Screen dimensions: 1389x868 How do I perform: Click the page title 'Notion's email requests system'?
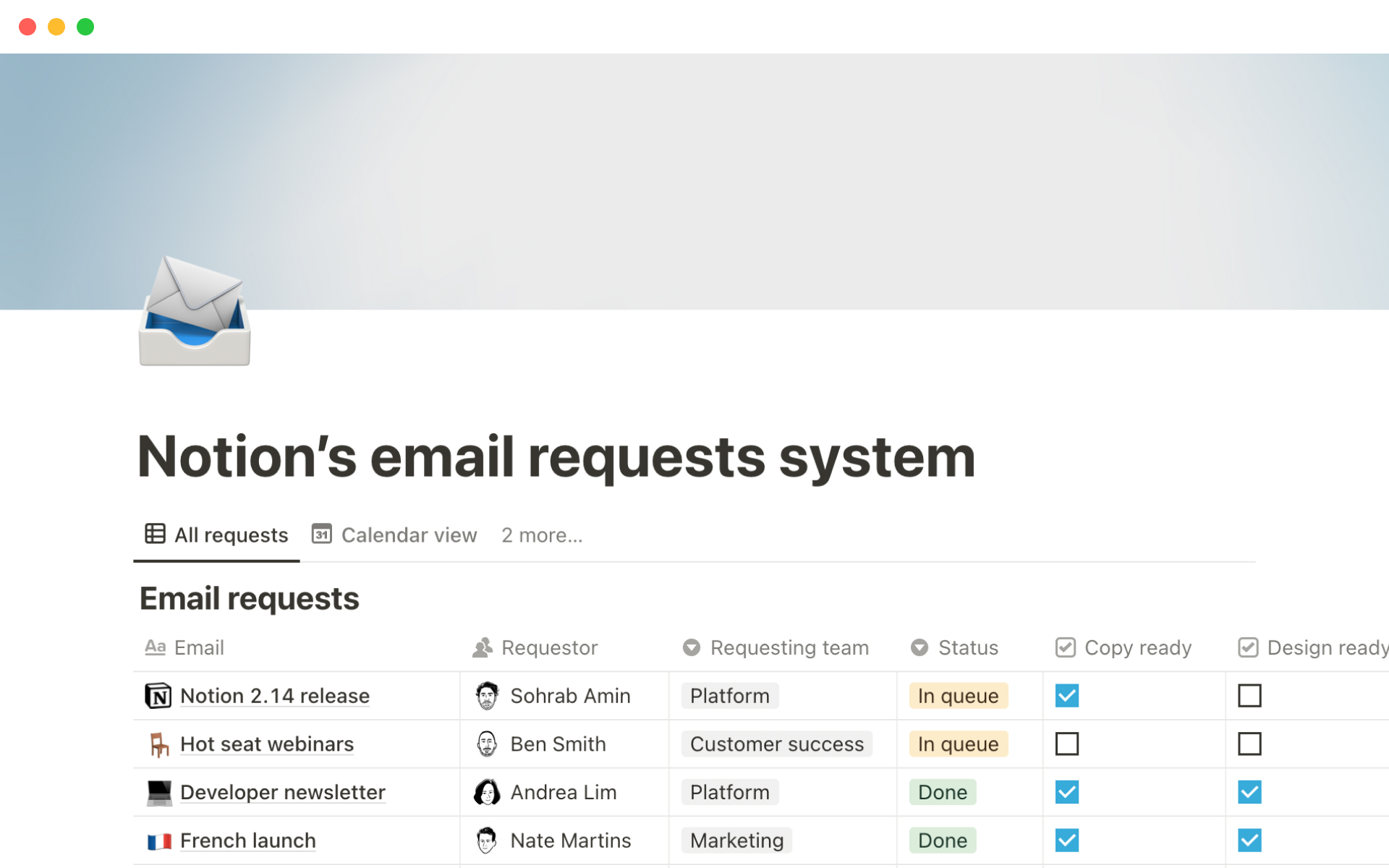[x=556, y=457]
